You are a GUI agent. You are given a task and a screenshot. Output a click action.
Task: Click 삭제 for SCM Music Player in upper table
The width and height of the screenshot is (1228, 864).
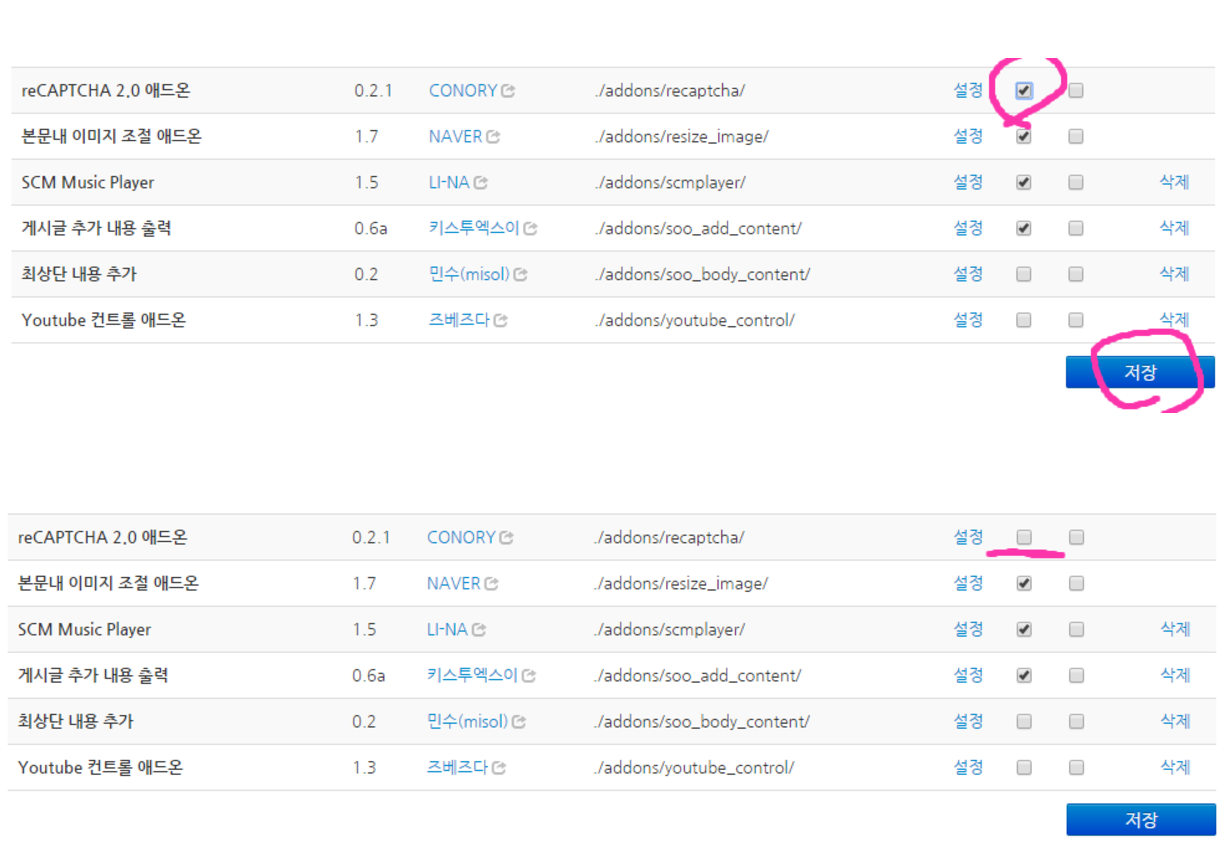1174,182
